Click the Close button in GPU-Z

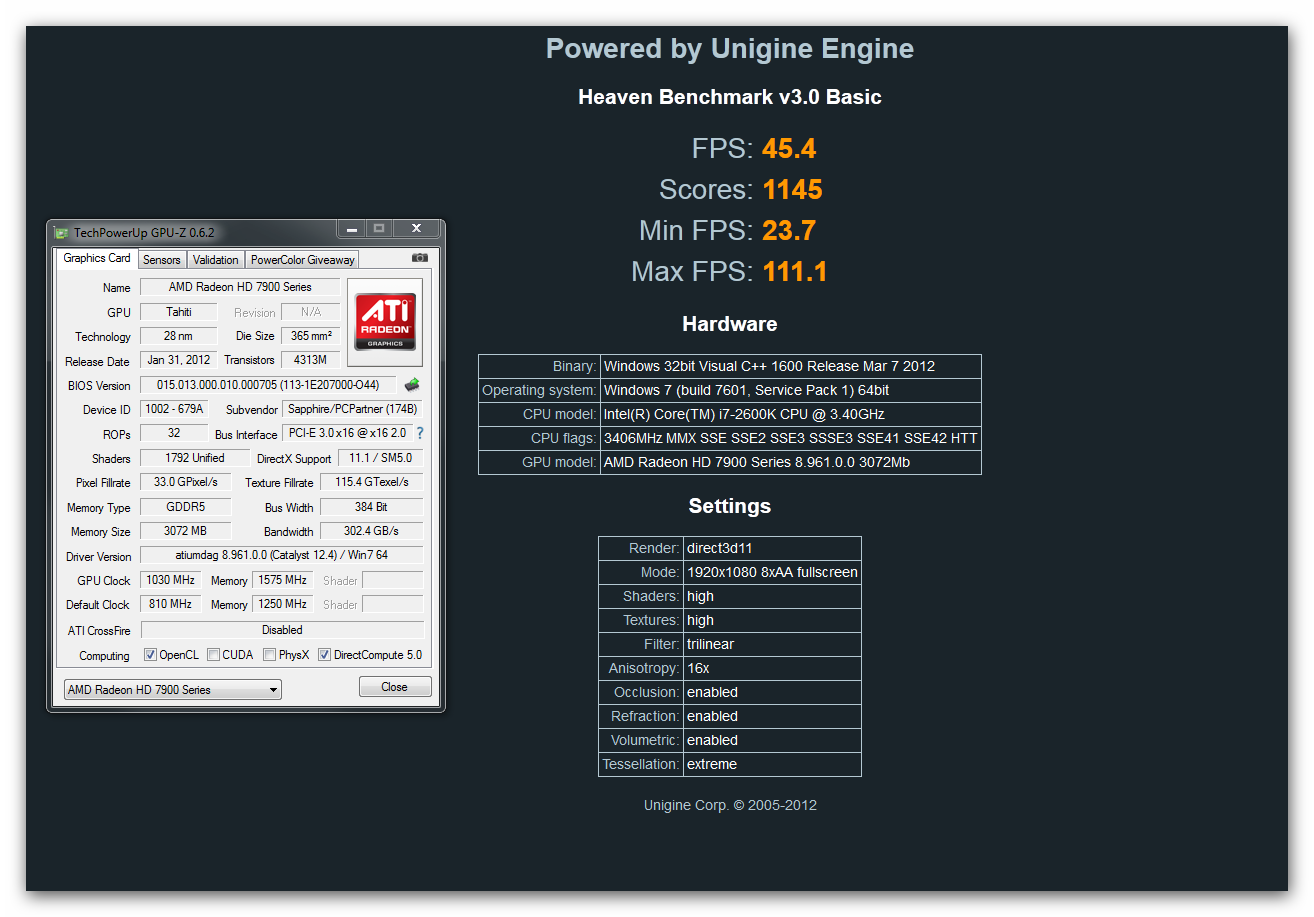click(395, 687)
